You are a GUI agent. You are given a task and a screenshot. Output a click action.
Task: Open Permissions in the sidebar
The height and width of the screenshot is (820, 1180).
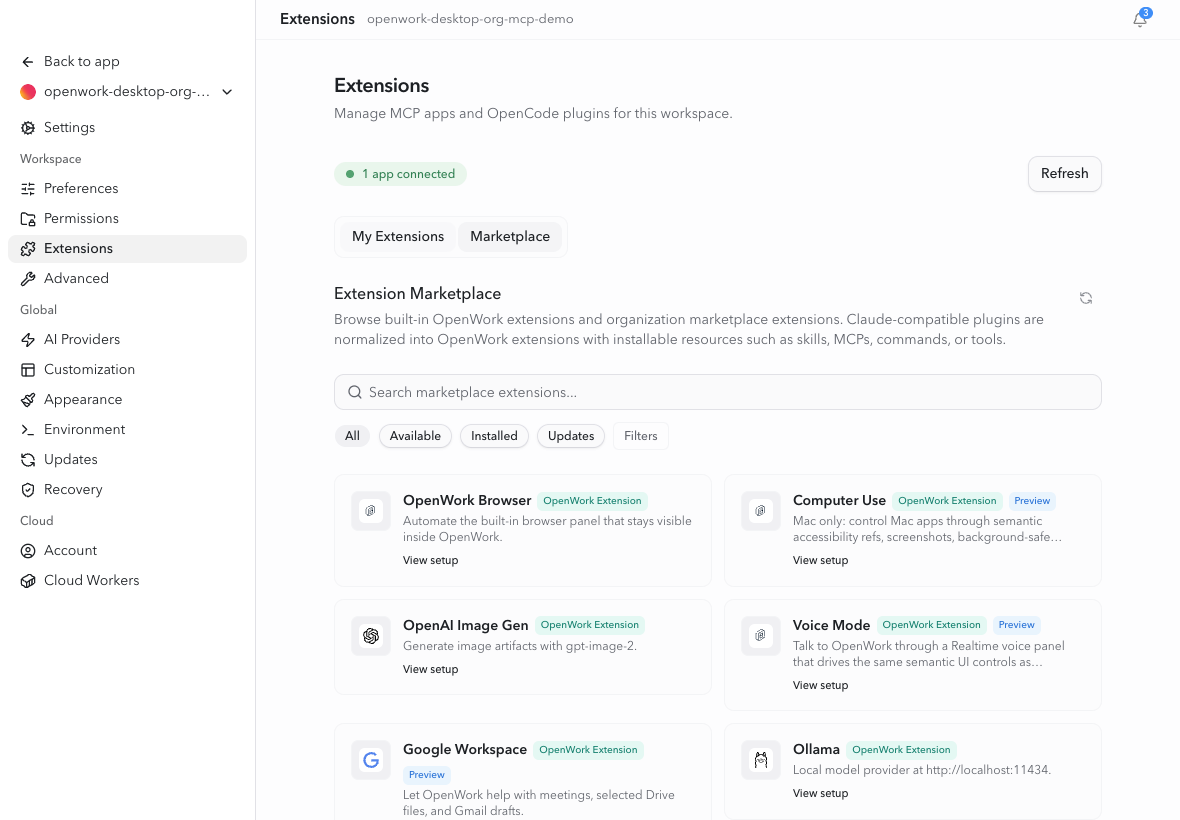pyautogui.click(x=127, y=219)
